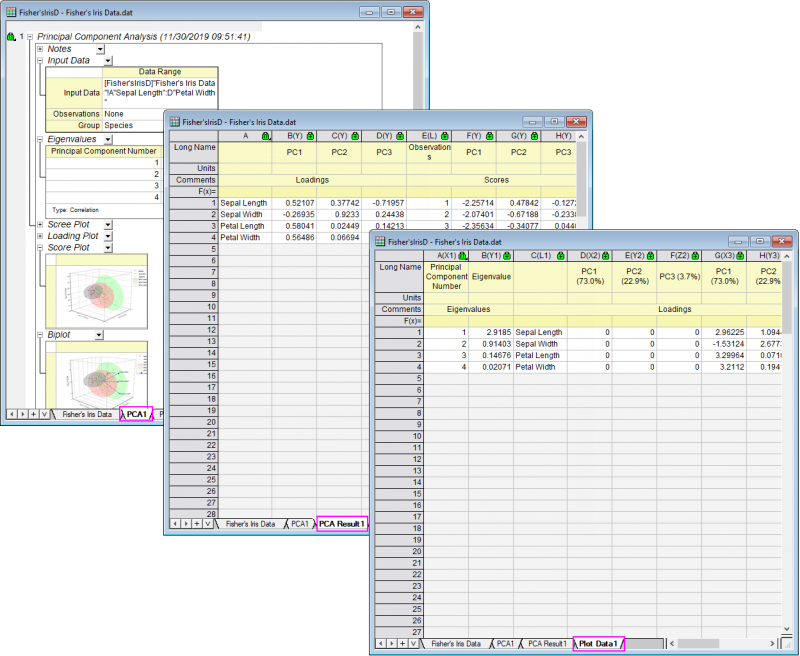Select PCA1 tab in the front window

(x=505, y=644)
